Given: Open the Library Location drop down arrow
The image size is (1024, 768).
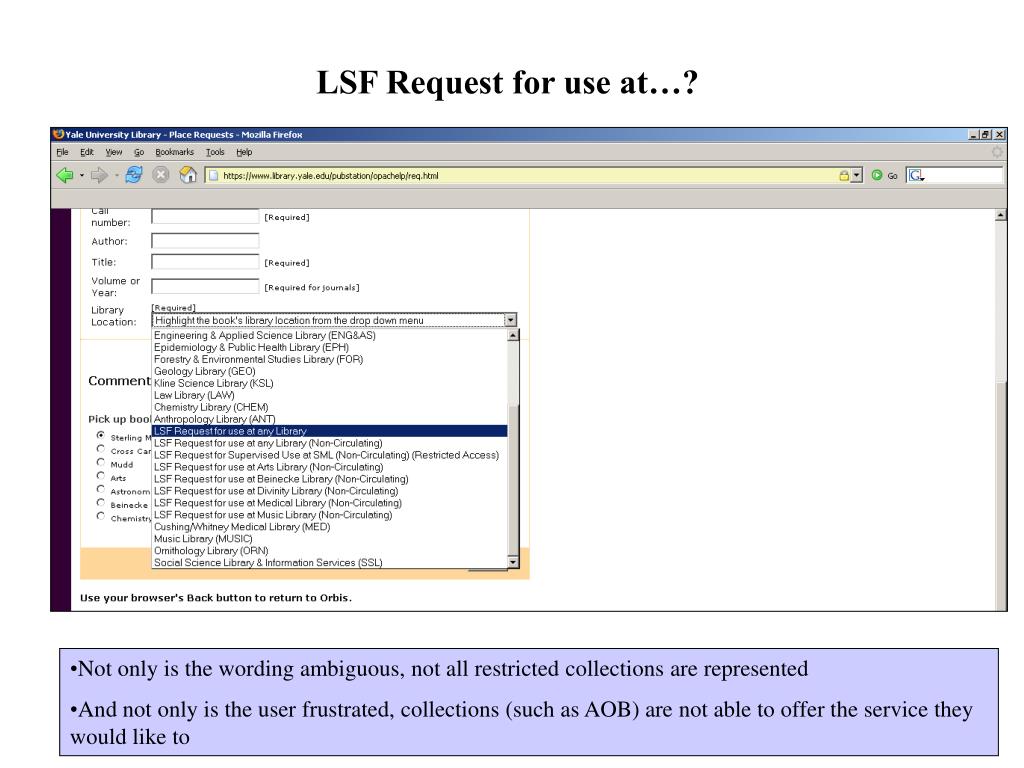Looking at the screenshot, I should tap(511, 320).
